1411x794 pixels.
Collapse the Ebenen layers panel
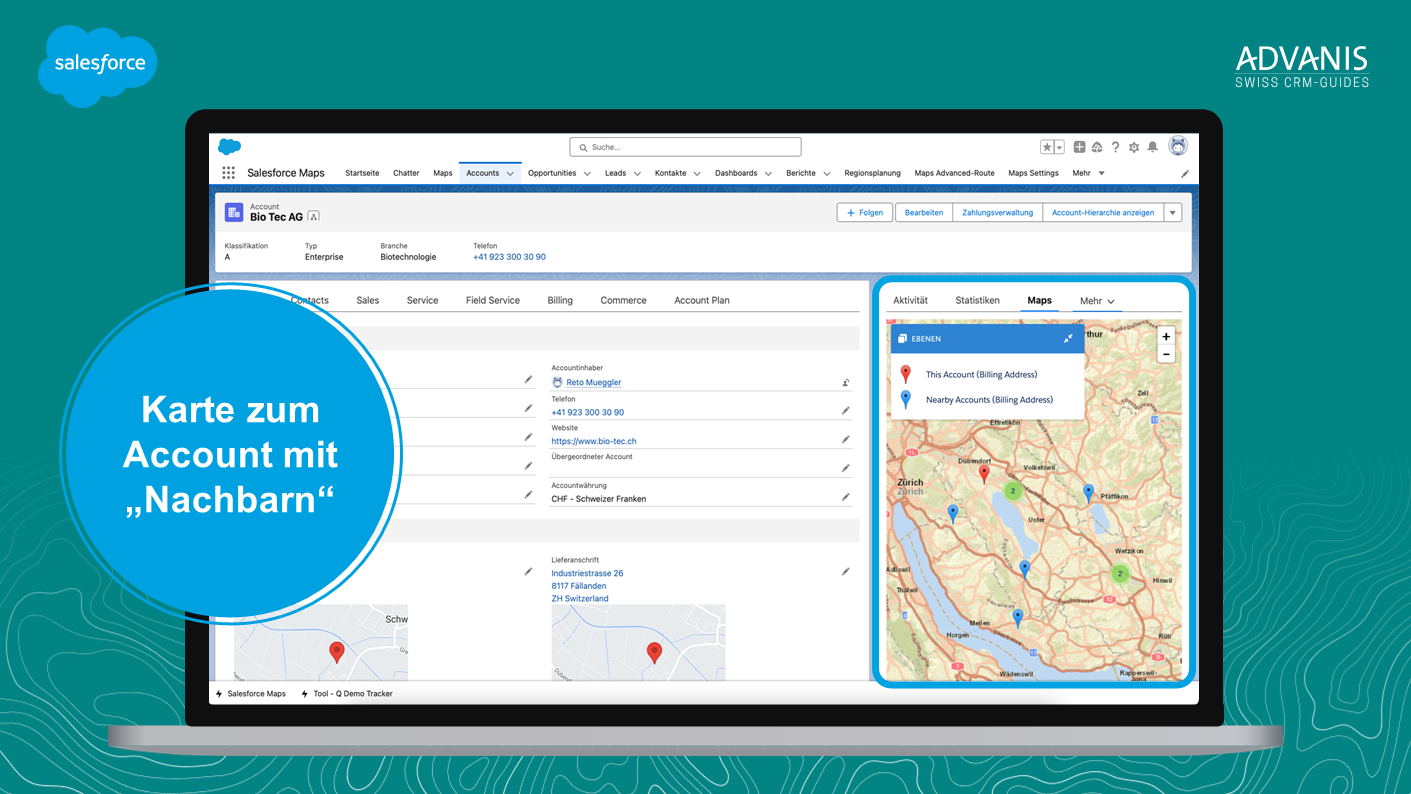pos(1068,339)
